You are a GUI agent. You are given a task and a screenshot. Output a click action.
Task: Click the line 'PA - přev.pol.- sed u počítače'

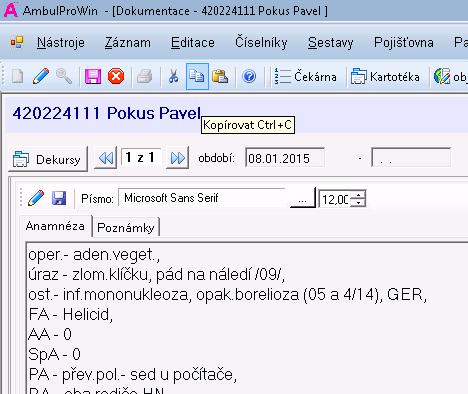pos(133,374)
